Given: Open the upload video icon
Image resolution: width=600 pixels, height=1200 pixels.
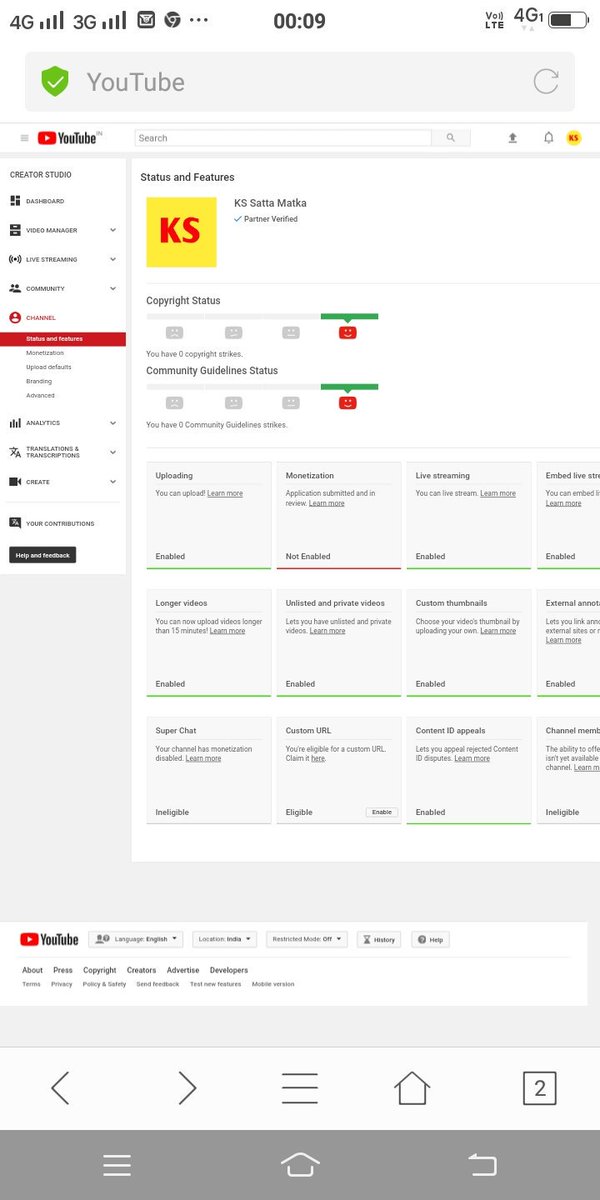Looking at the screenshot, I should (513, 138).
